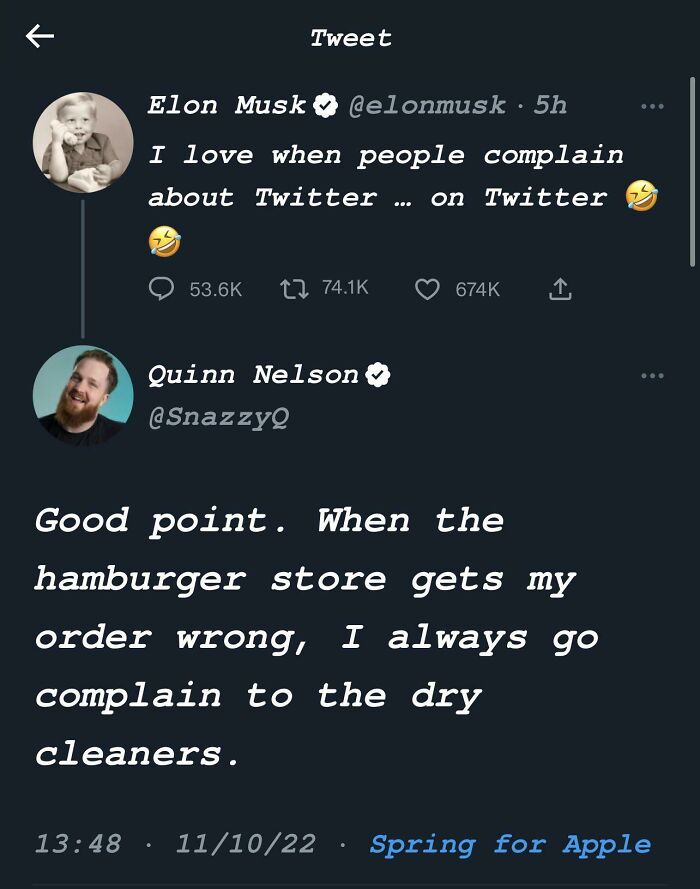
Task: Open Elon Musk's profile picture
Action: [83, 142]
